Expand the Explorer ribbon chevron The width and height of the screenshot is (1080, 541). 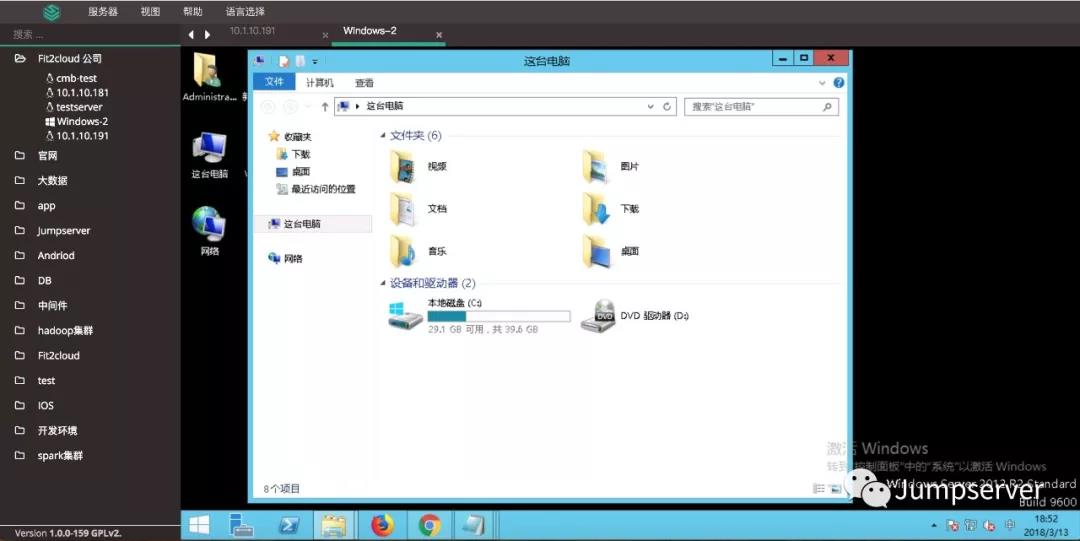tap(823, 83)
